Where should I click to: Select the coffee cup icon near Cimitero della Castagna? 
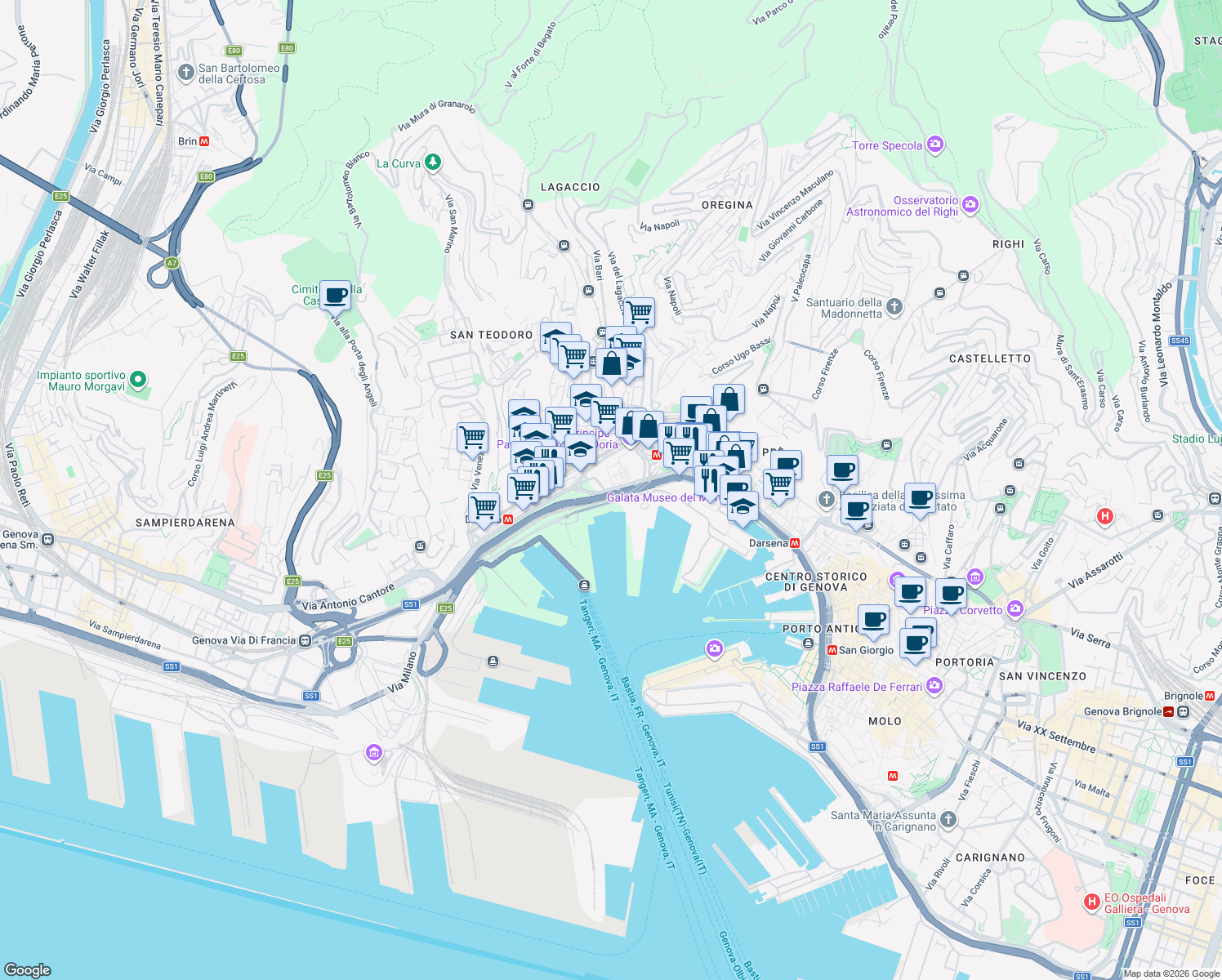coord(334,296)
